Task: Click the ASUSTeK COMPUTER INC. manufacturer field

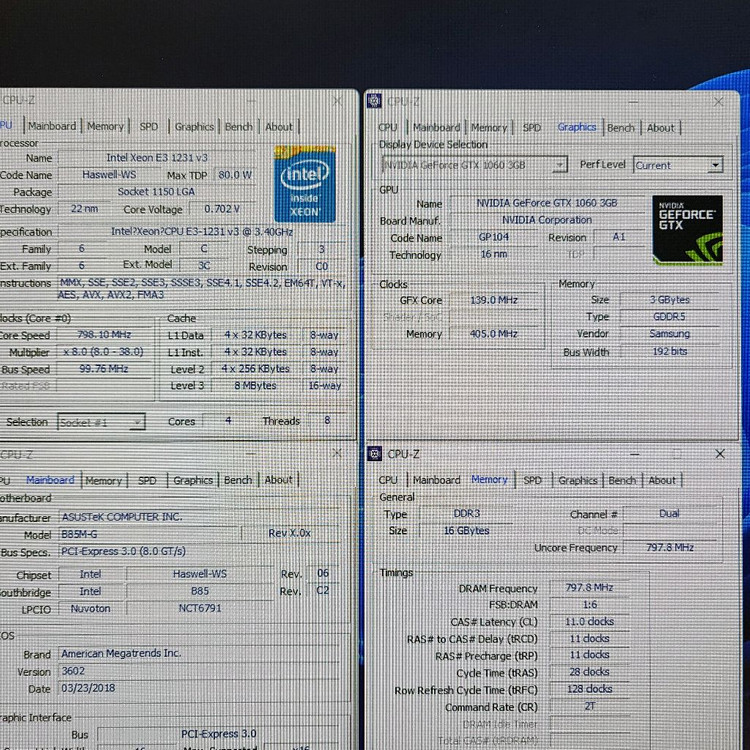Action: coord(199,517)
